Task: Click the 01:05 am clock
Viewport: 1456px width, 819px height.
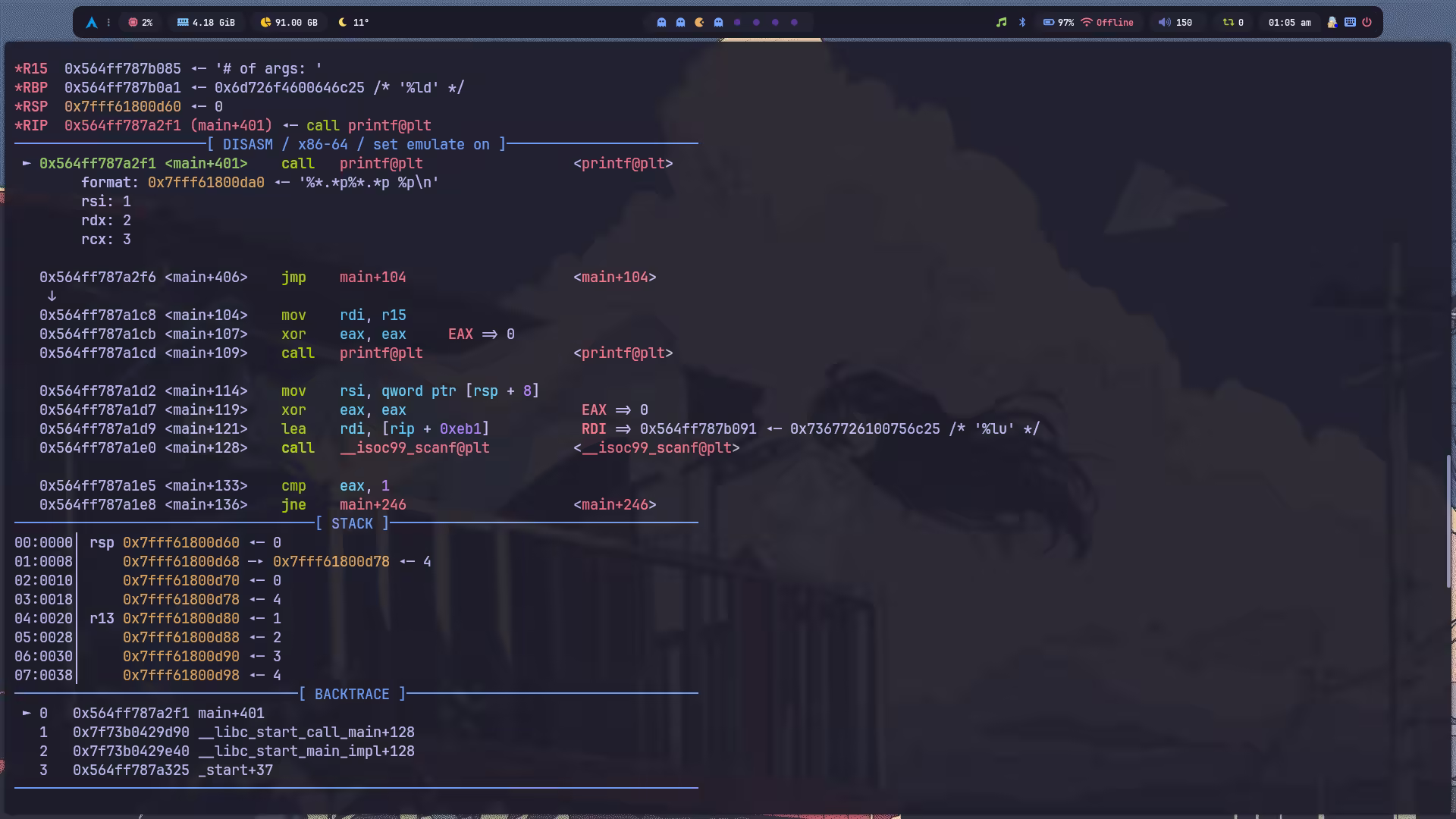Action: pos(1289,23)
